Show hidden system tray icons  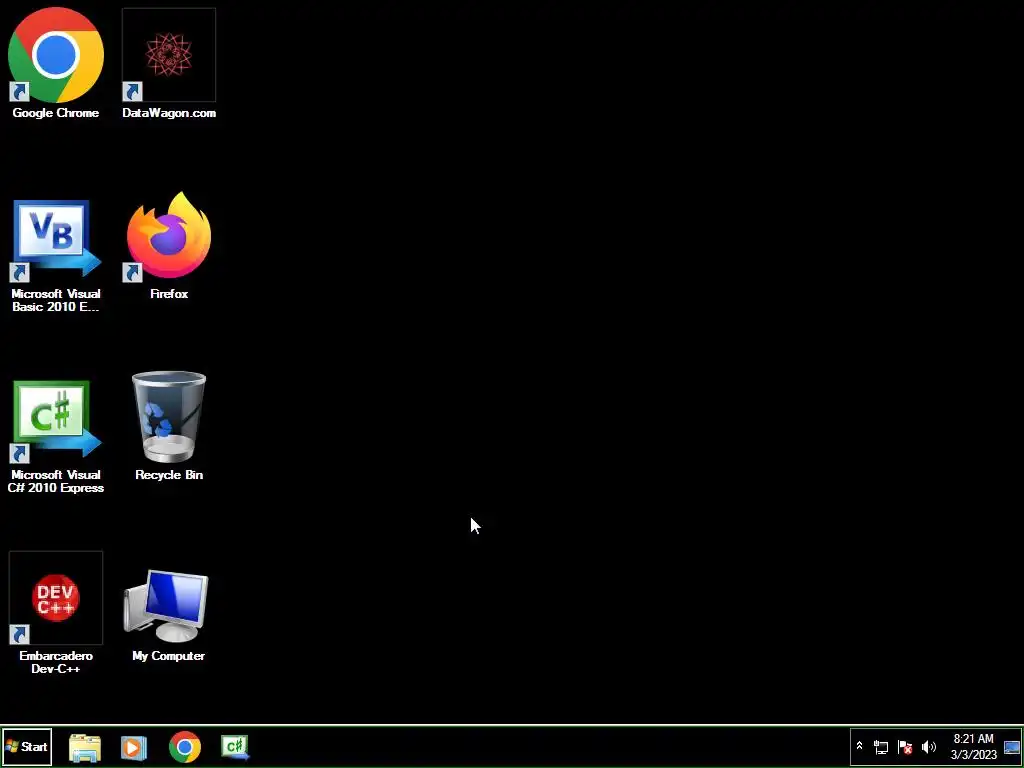(859, 746)
